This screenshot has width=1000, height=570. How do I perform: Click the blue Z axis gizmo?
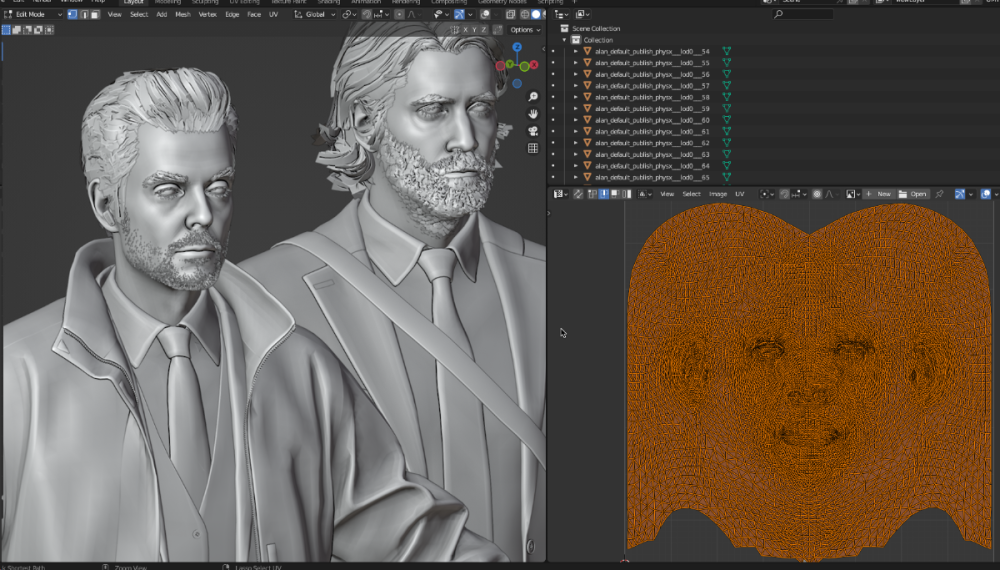[517, 47]
